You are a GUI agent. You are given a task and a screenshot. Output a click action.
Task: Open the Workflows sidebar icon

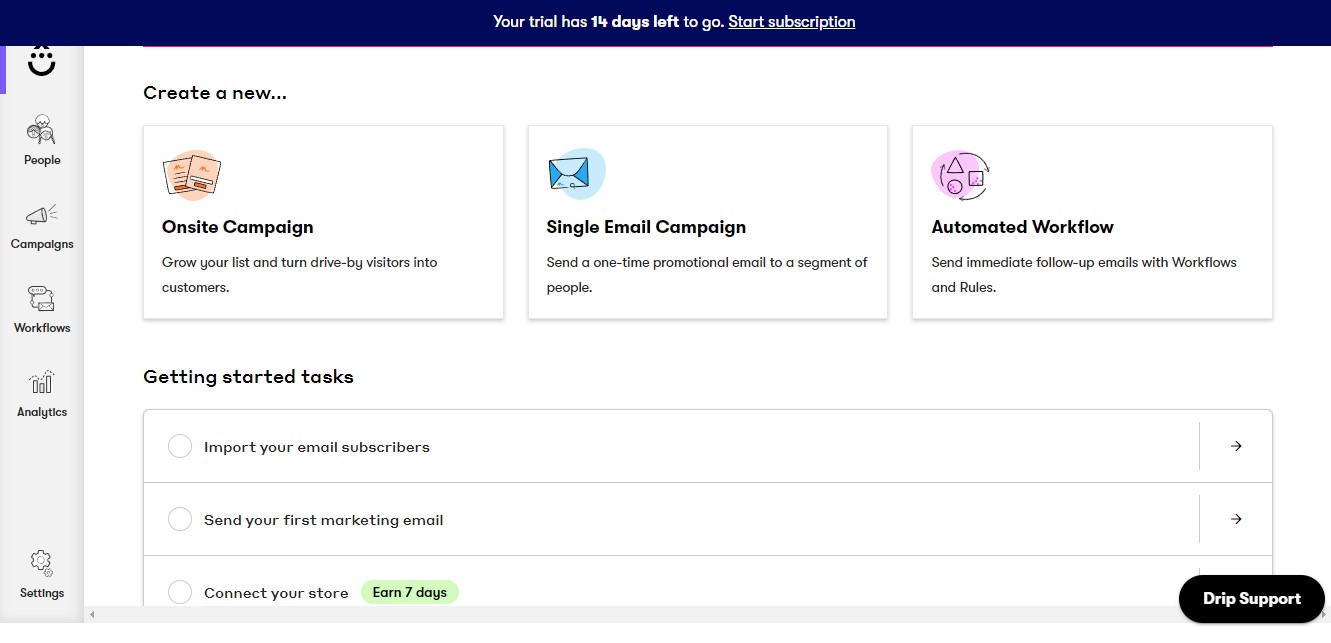pos(42,299)
